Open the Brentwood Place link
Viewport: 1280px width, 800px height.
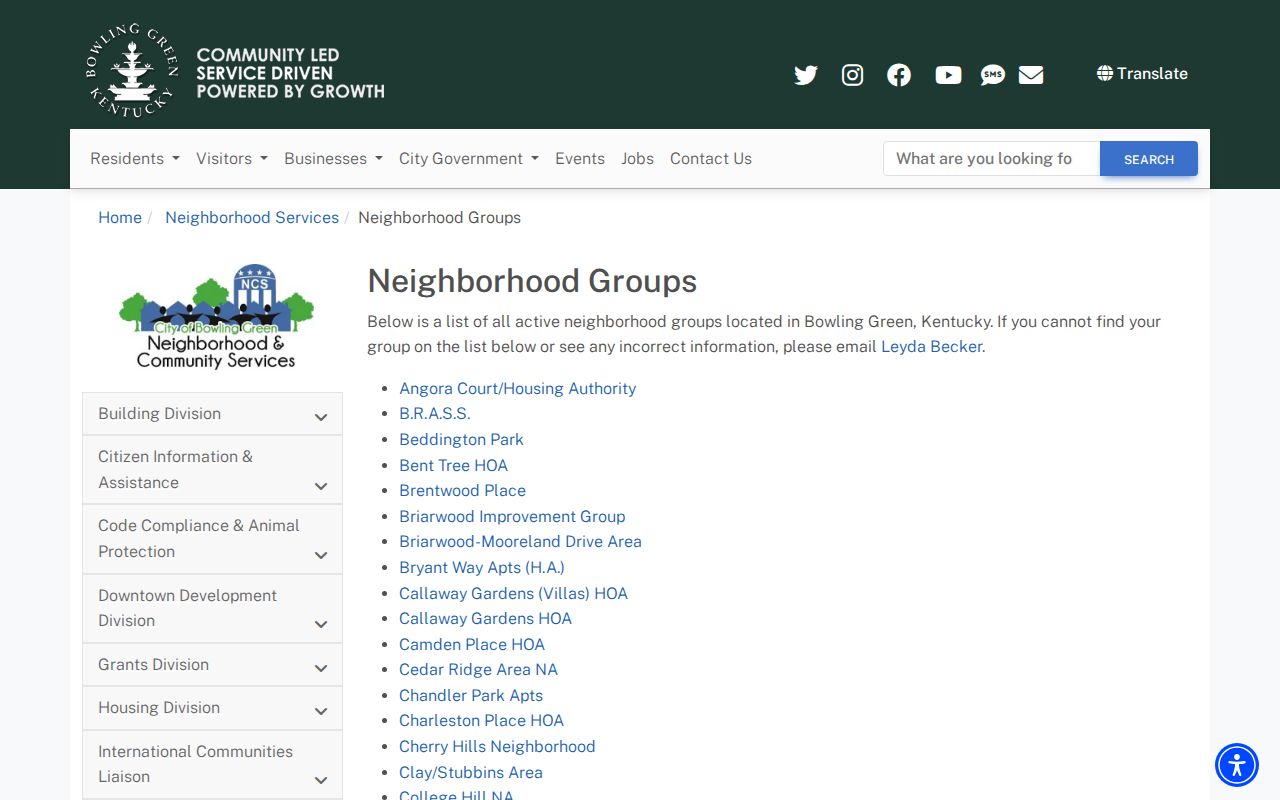(462, 490)
